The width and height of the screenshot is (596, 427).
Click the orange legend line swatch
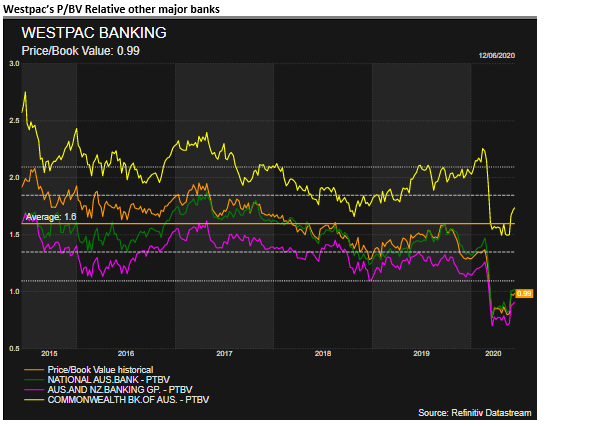(34, 370)
